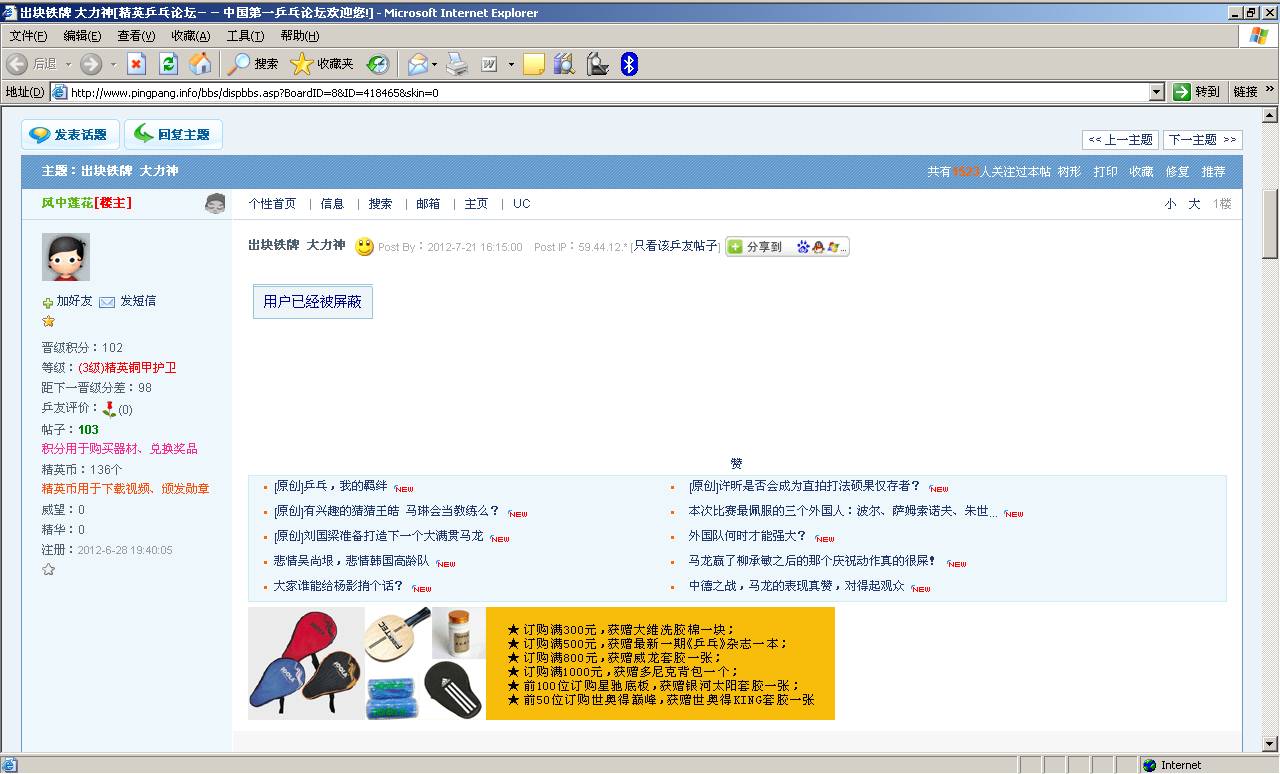This screenshot has height=774, width=1280.
Task: Click the Stop loading toolbar icon
Action: [136, 64]
